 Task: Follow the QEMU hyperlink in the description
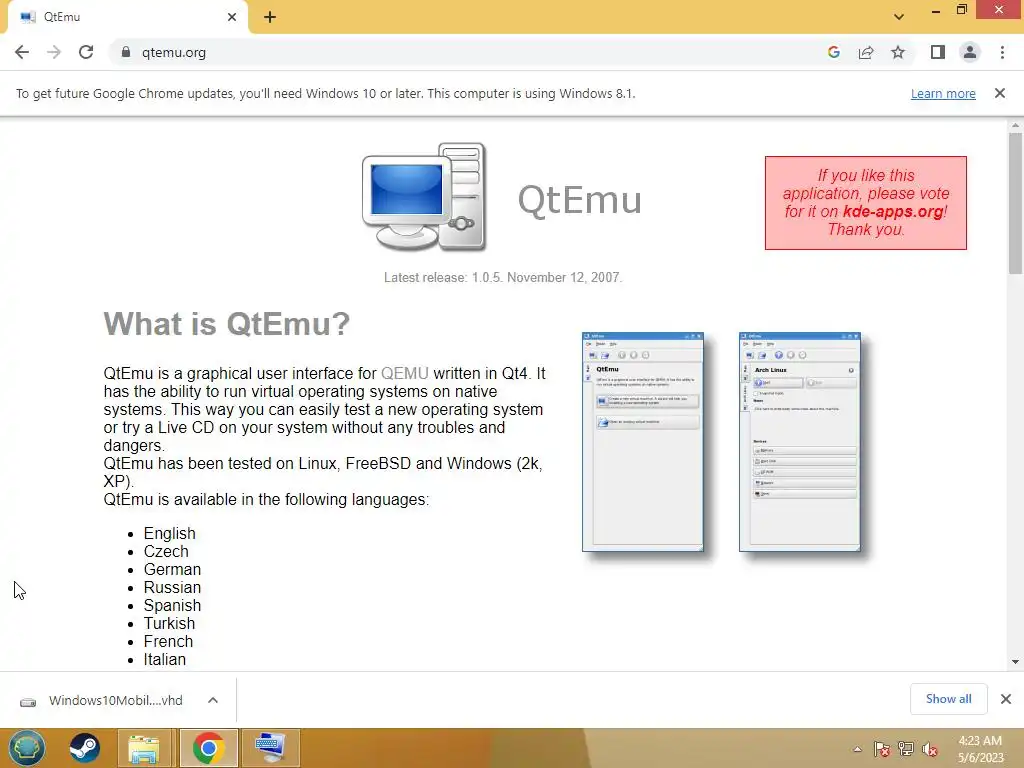405,374
